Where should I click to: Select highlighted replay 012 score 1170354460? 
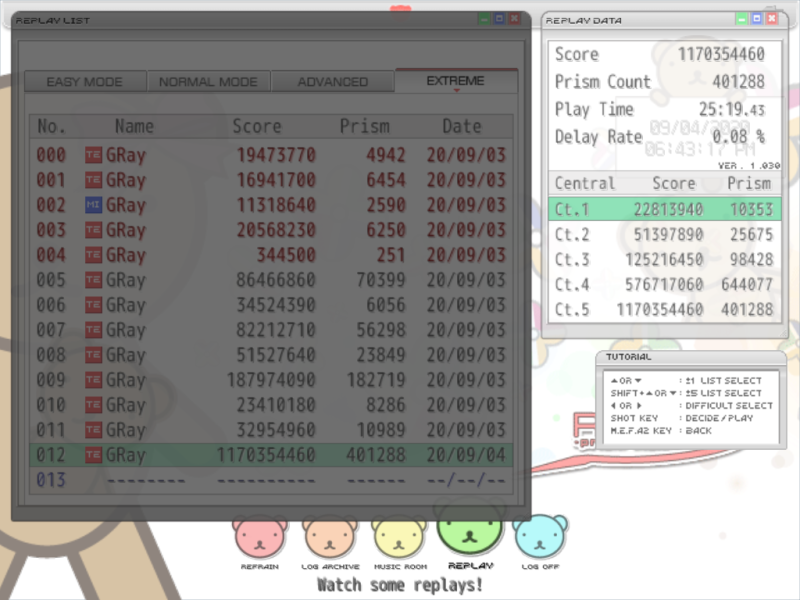pos(271,455)
